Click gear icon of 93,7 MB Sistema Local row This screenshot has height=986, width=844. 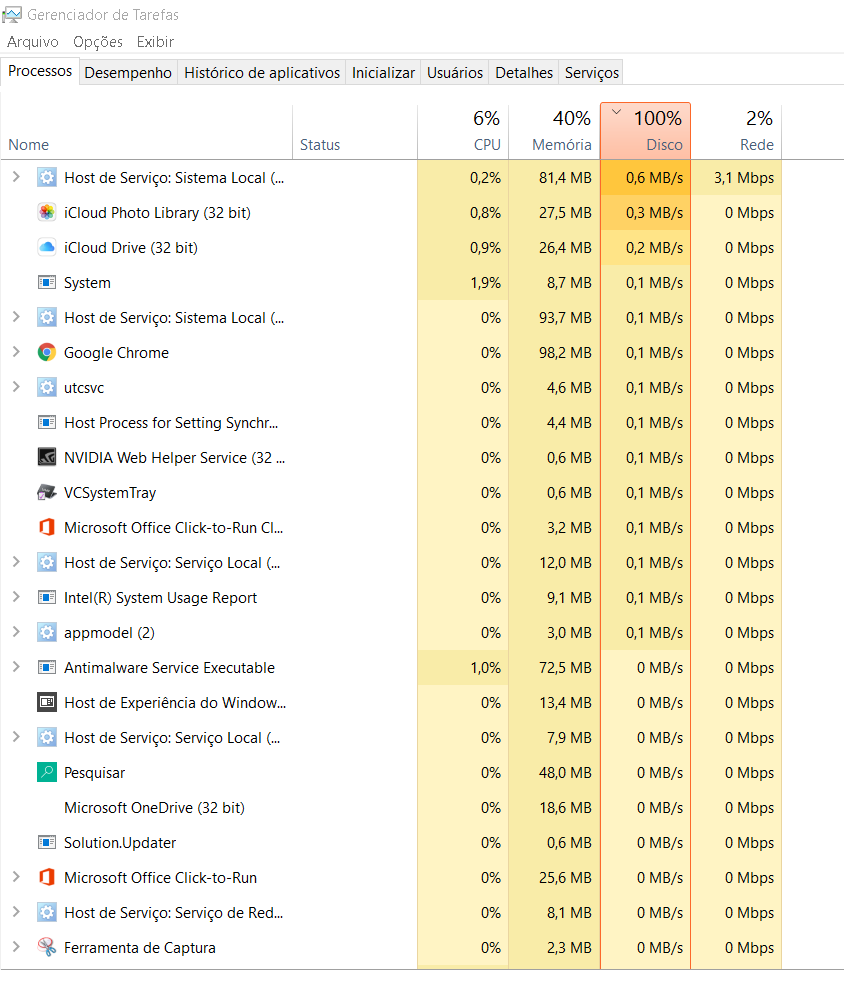click(47, 318)
